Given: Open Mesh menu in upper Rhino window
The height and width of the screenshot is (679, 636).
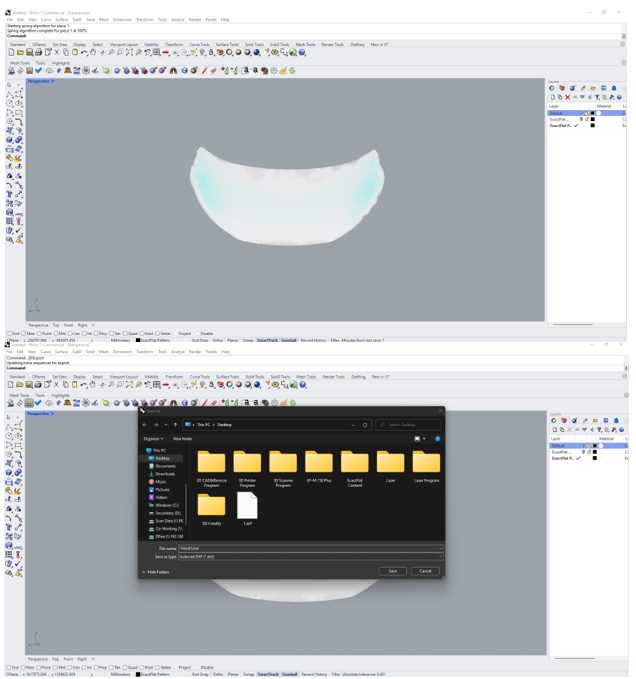Looking at the screenshot, I should point(104,19).
